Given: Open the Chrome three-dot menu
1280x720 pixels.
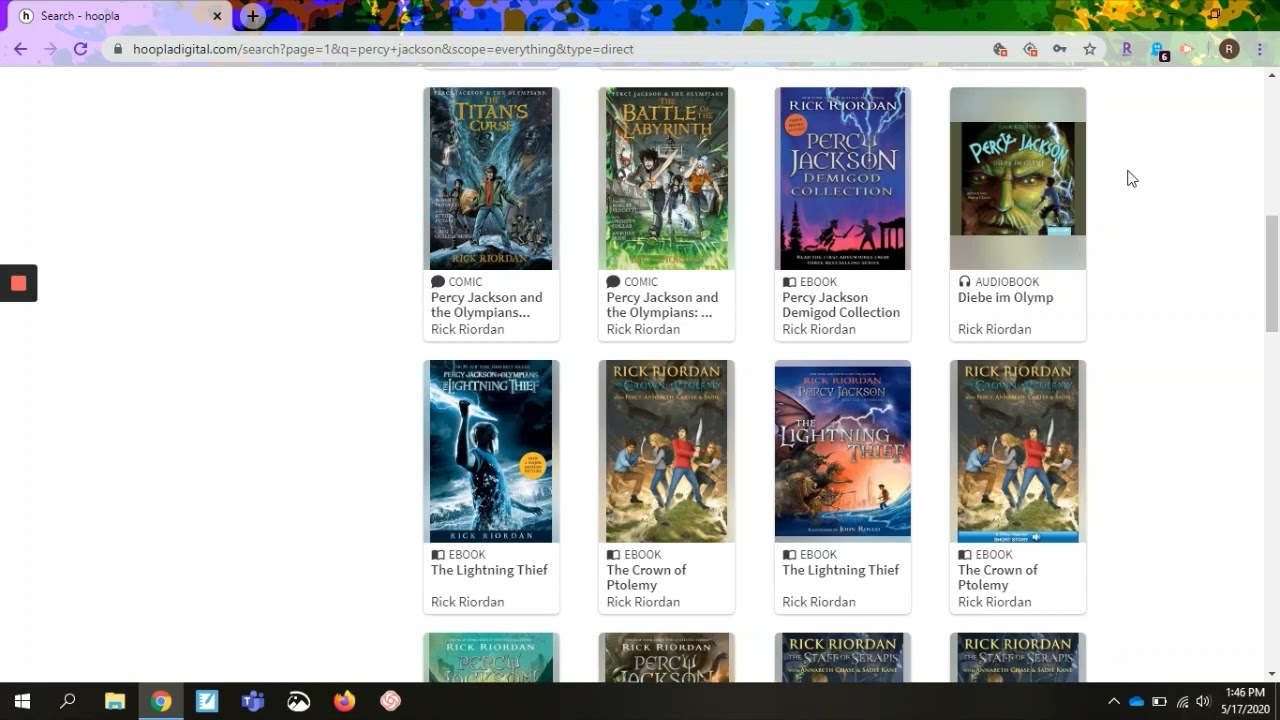Looking at the screenshot, I should [x=1260, y=49].
